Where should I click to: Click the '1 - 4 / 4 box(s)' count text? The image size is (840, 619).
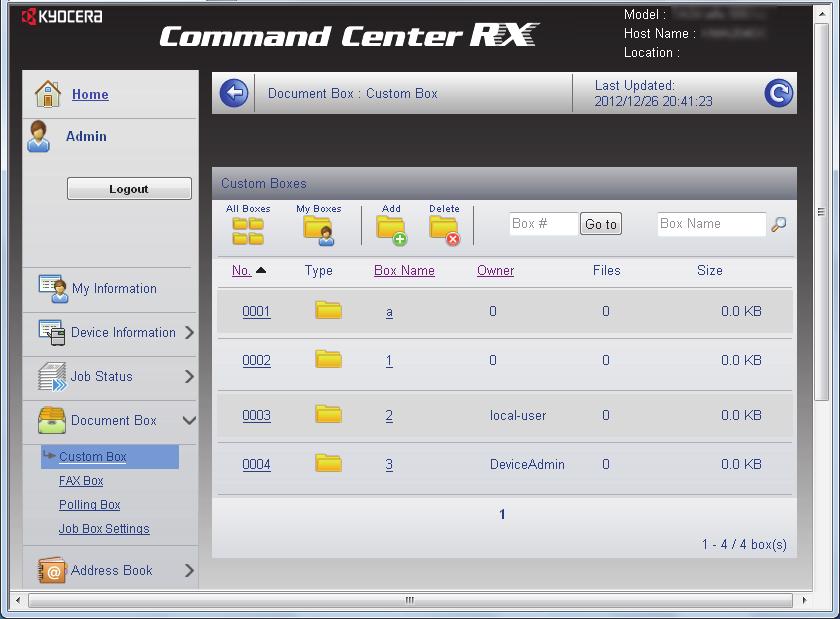pyautogui.click(x=744, y=545)
